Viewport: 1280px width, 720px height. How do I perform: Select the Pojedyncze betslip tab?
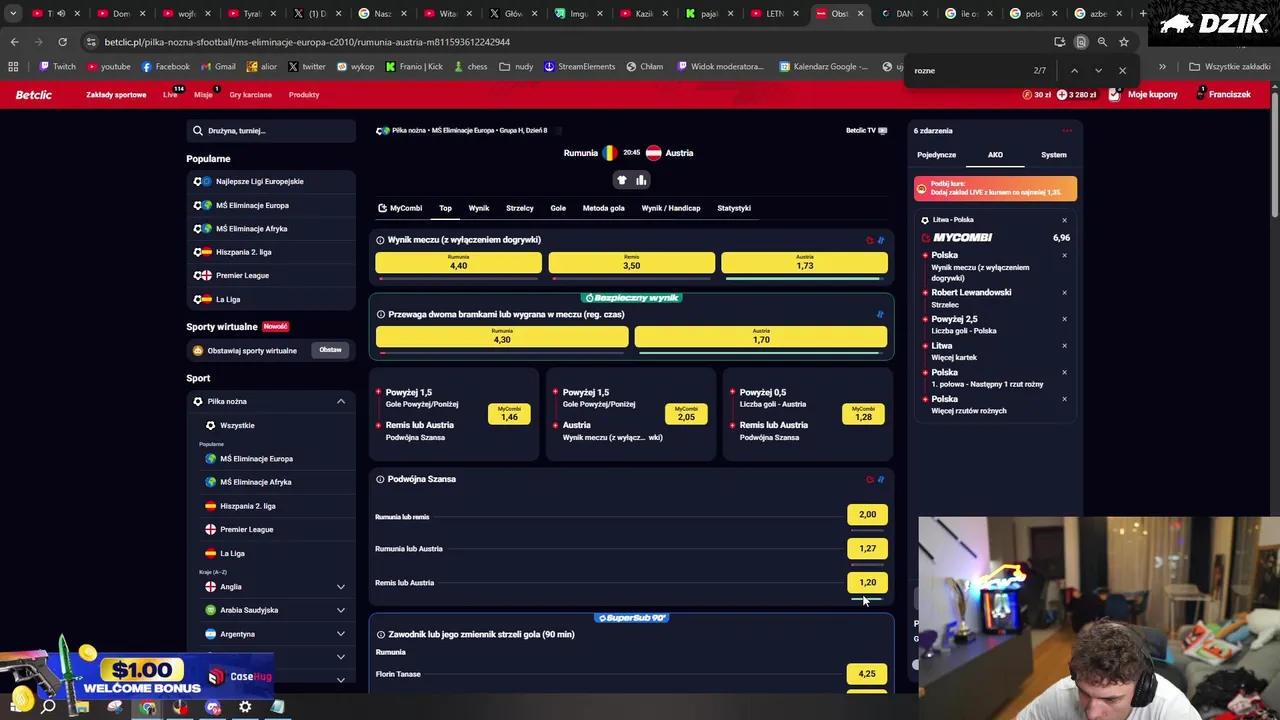tap(937, 155)
